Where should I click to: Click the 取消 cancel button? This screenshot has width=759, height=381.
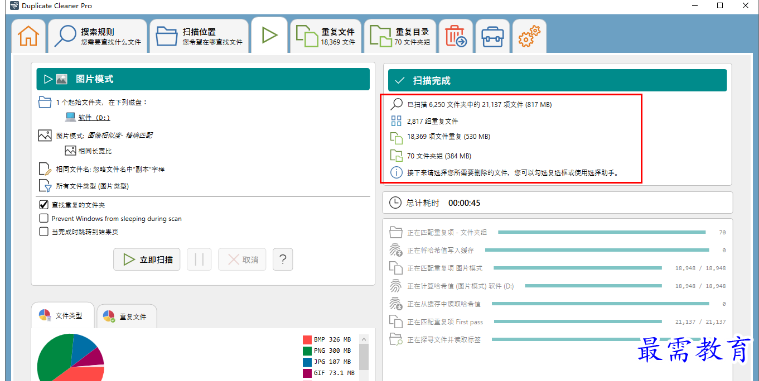point(242,259)
